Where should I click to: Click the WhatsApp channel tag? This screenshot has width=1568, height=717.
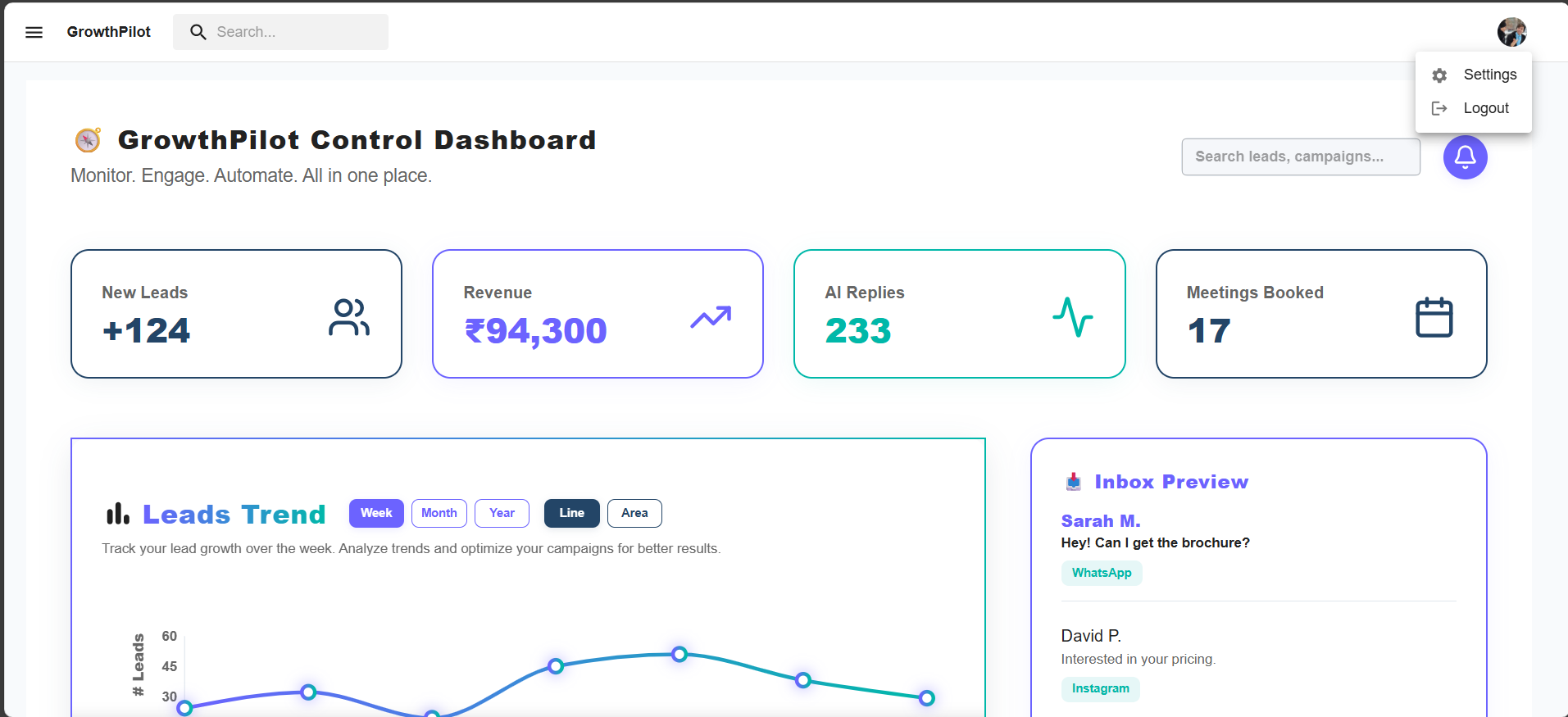(x=1102, y=573)
